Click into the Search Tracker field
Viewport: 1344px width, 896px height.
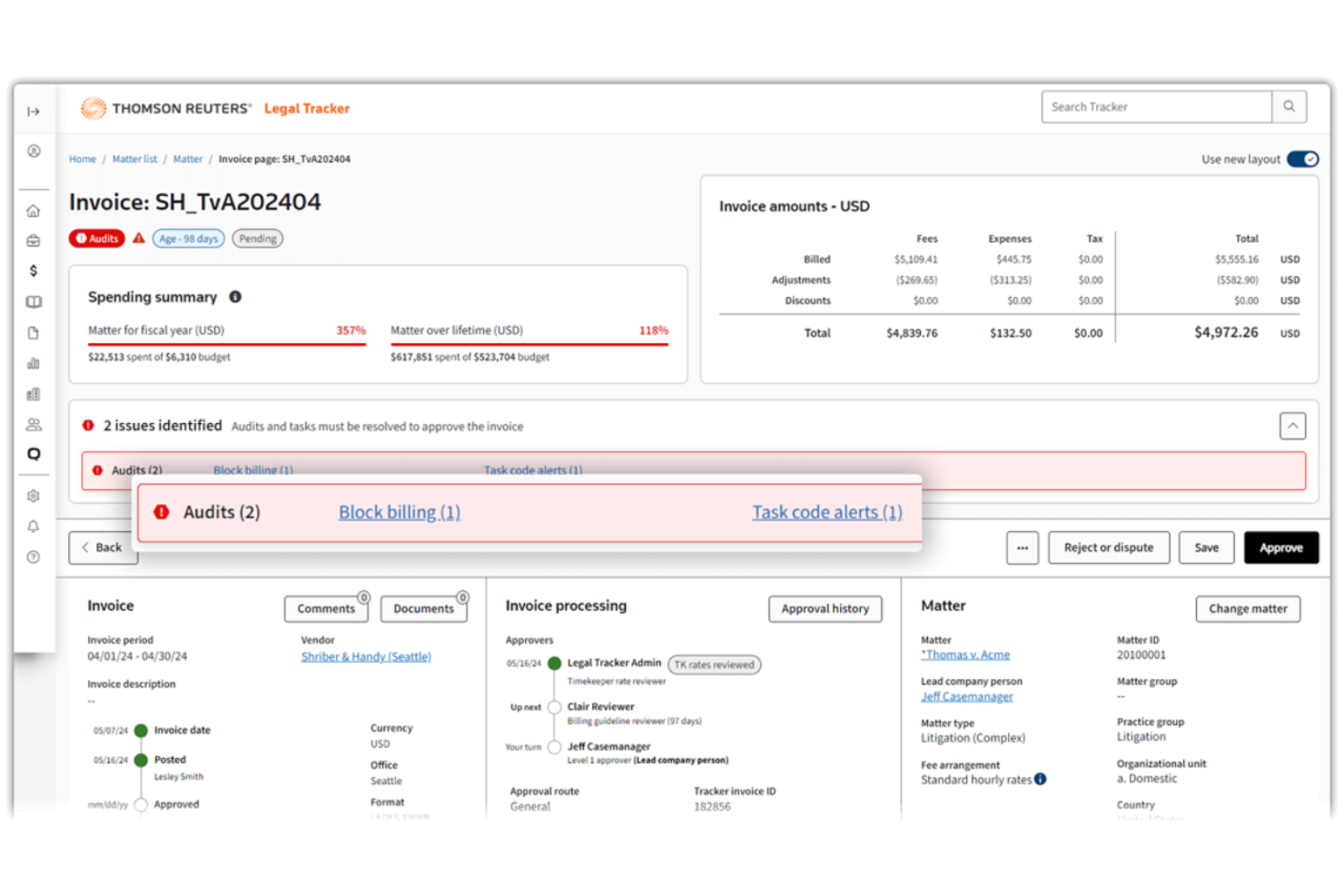1156,107
